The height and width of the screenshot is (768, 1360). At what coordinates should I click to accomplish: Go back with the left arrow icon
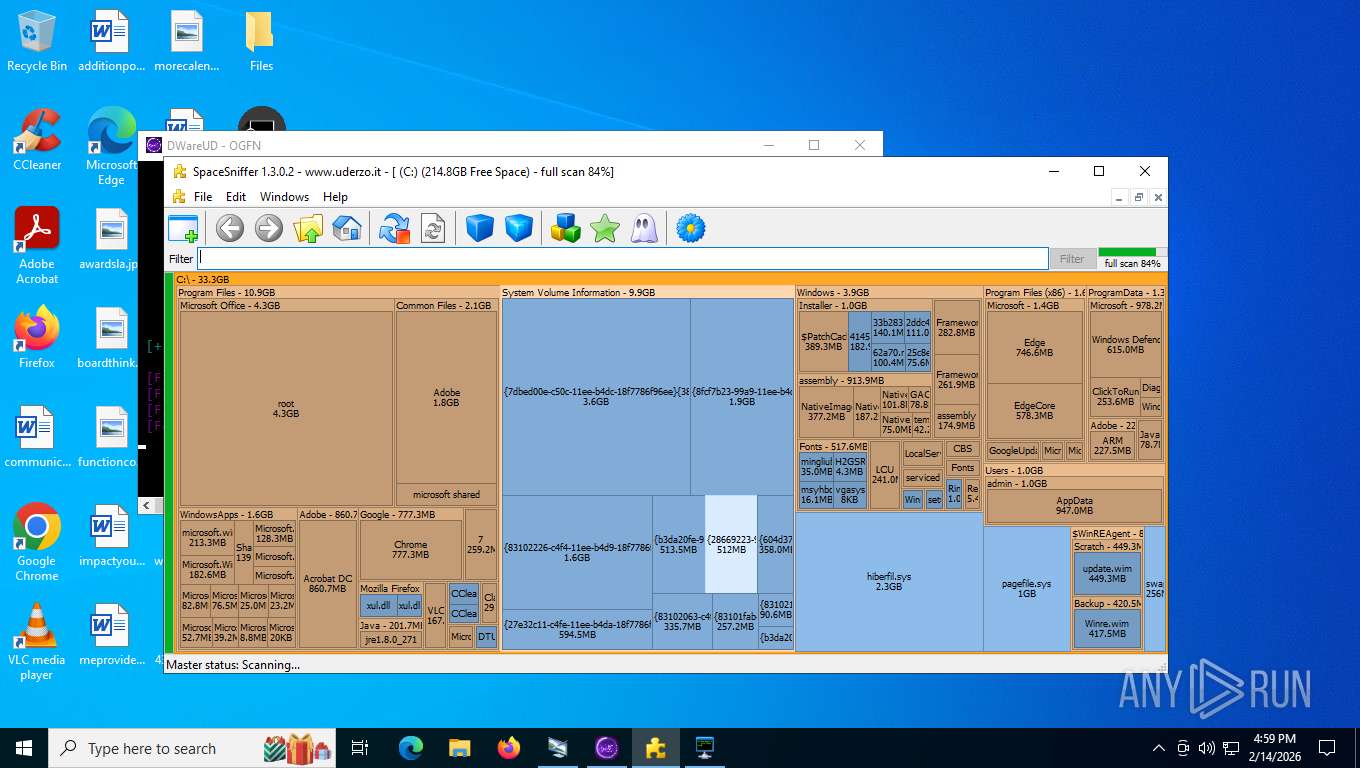pos(230,229)
